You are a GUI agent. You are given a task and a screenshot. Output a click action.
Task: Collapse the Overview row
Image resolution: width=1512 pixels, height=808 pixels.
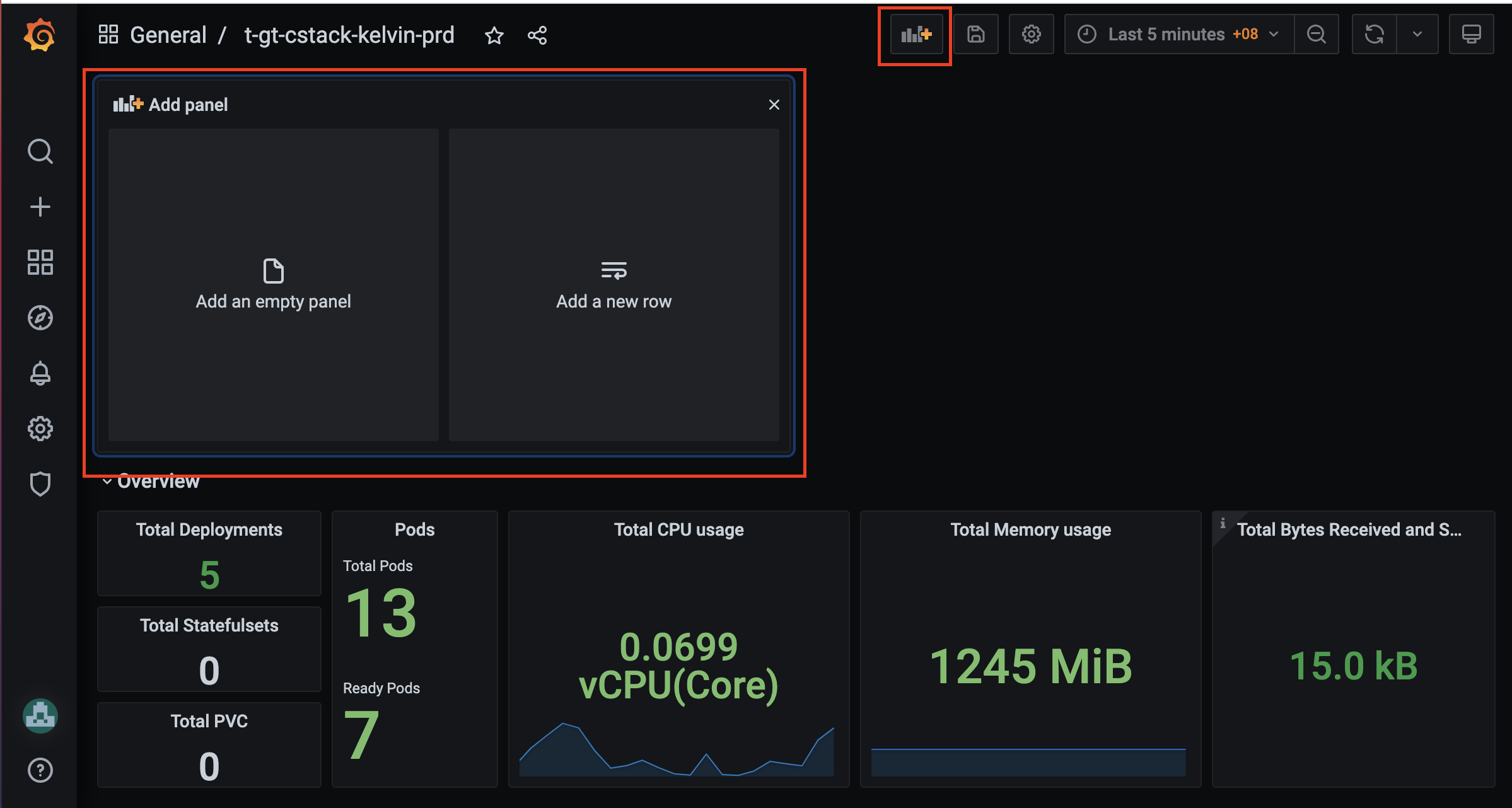point(151,482)
